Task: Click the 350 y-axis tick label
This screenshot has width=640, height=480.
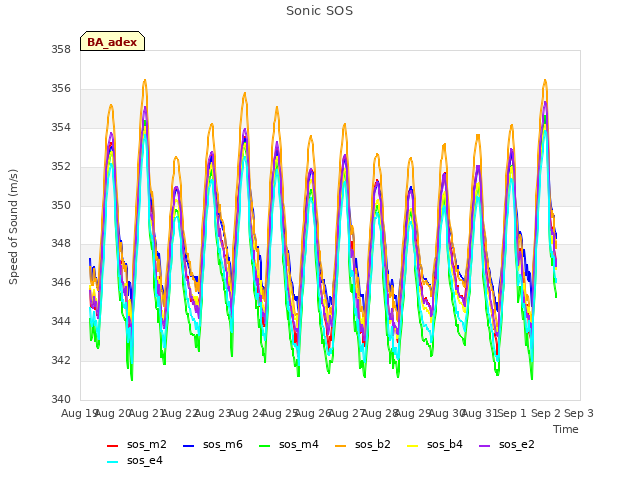Action: 61,205
